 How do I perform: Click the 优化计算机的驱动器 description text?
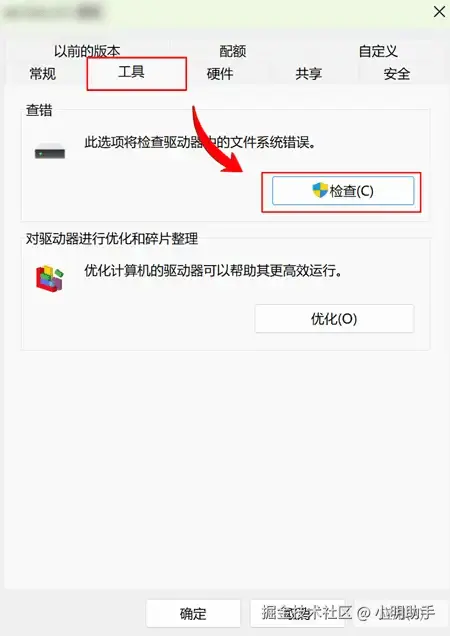click(x=213, y=270)
